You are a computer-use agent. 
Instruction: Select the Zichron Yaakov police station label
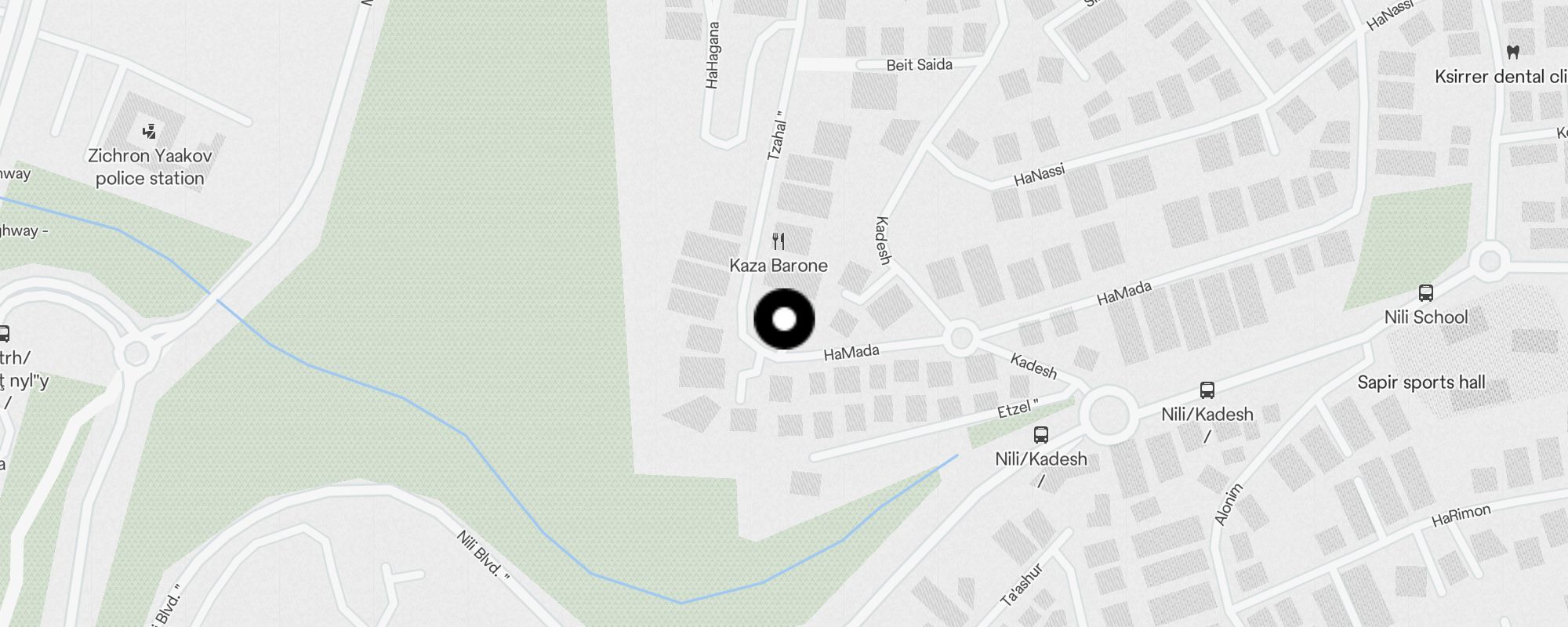(150, 167)
